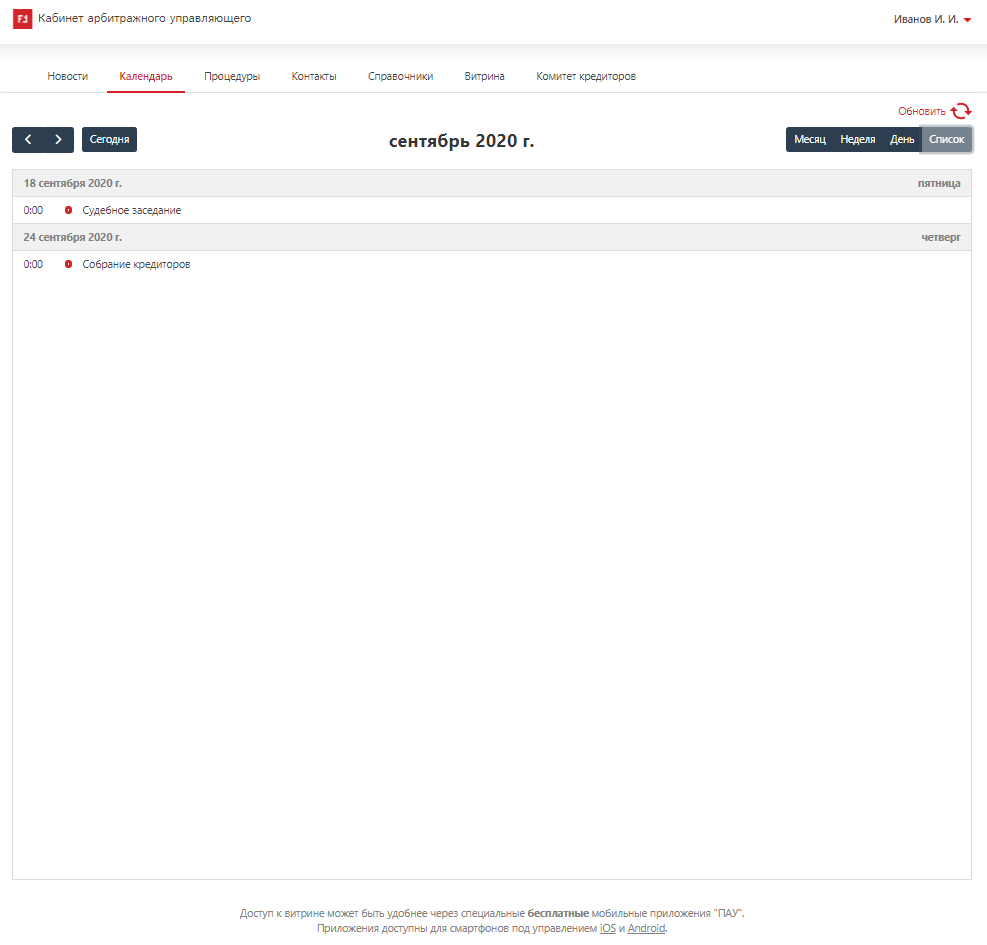Open the Новости tab
This screenshot has height=945, width=987.
point(68,76)
